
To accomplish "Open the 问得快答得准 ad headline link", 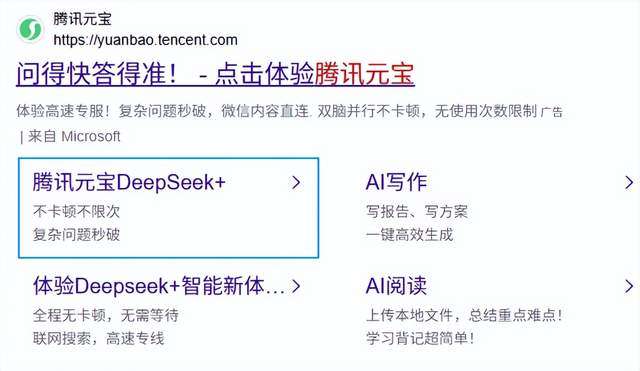I will click(x=215, y=74).
